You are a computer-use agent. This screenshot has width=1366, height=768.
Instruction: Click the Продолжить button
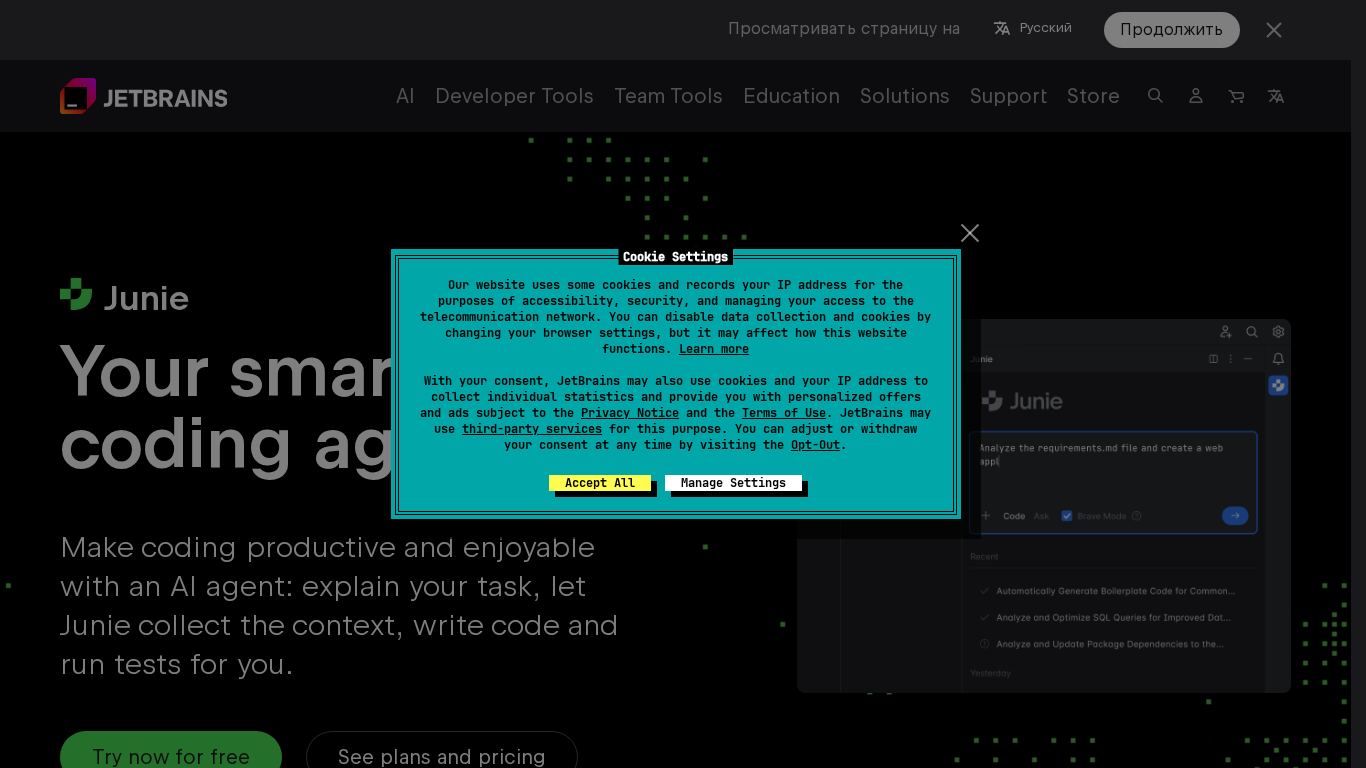[1172, 30]
